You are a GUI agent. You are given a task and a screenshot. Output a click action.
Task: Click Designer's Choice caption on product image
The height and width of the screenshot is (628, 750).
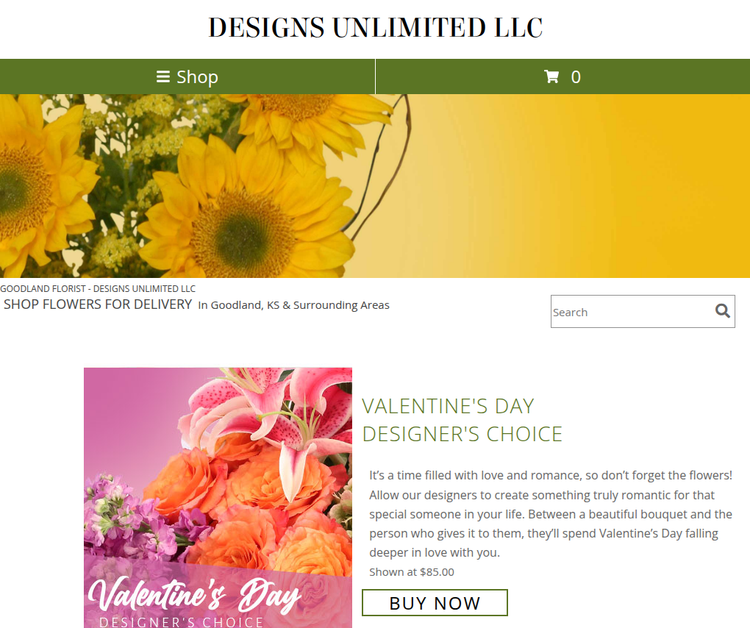tap(181, 622)
